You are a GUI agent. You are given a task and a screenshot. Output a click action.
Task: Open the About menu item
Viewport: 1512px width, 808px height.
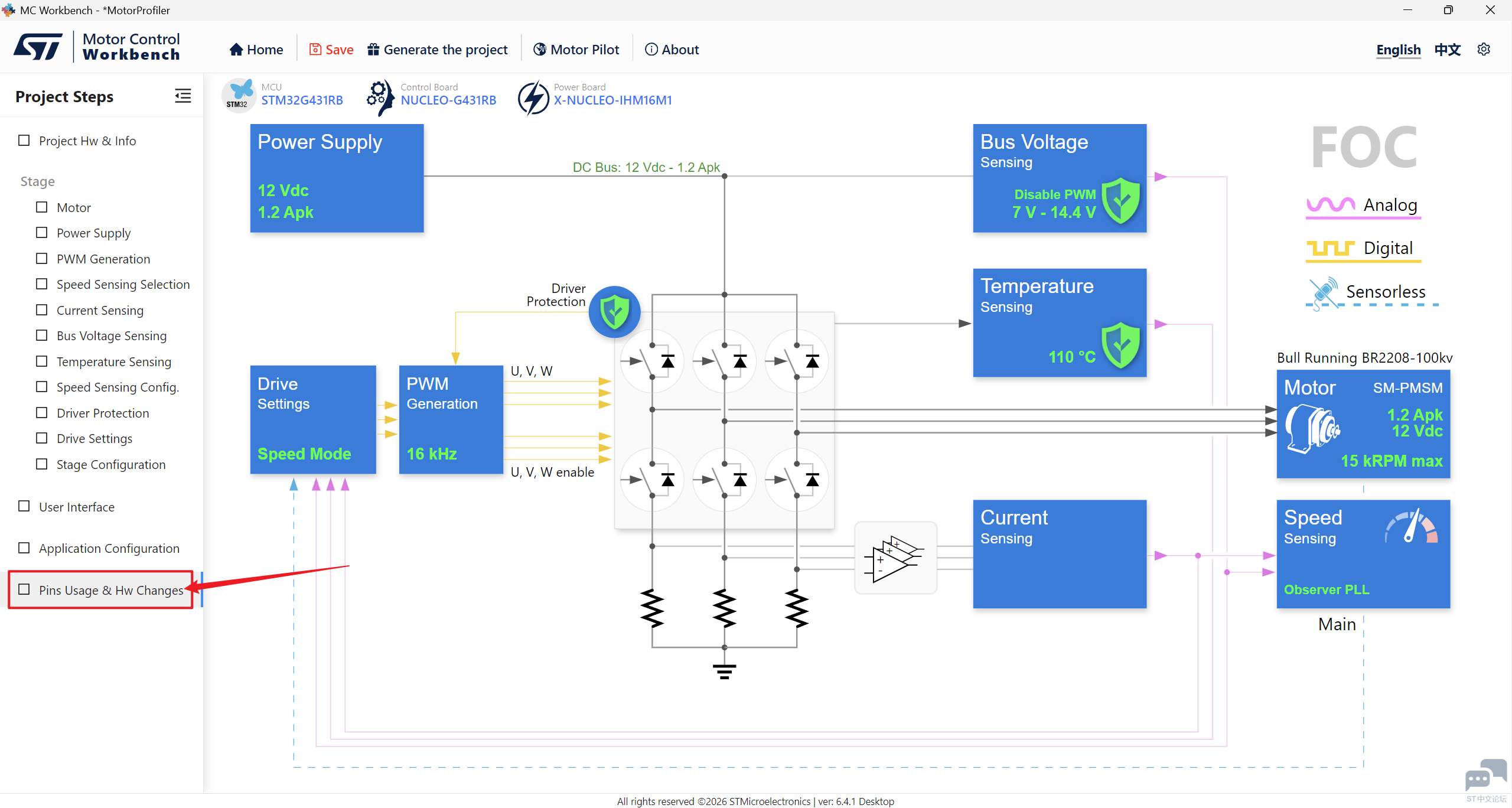[x=672, y=50]
